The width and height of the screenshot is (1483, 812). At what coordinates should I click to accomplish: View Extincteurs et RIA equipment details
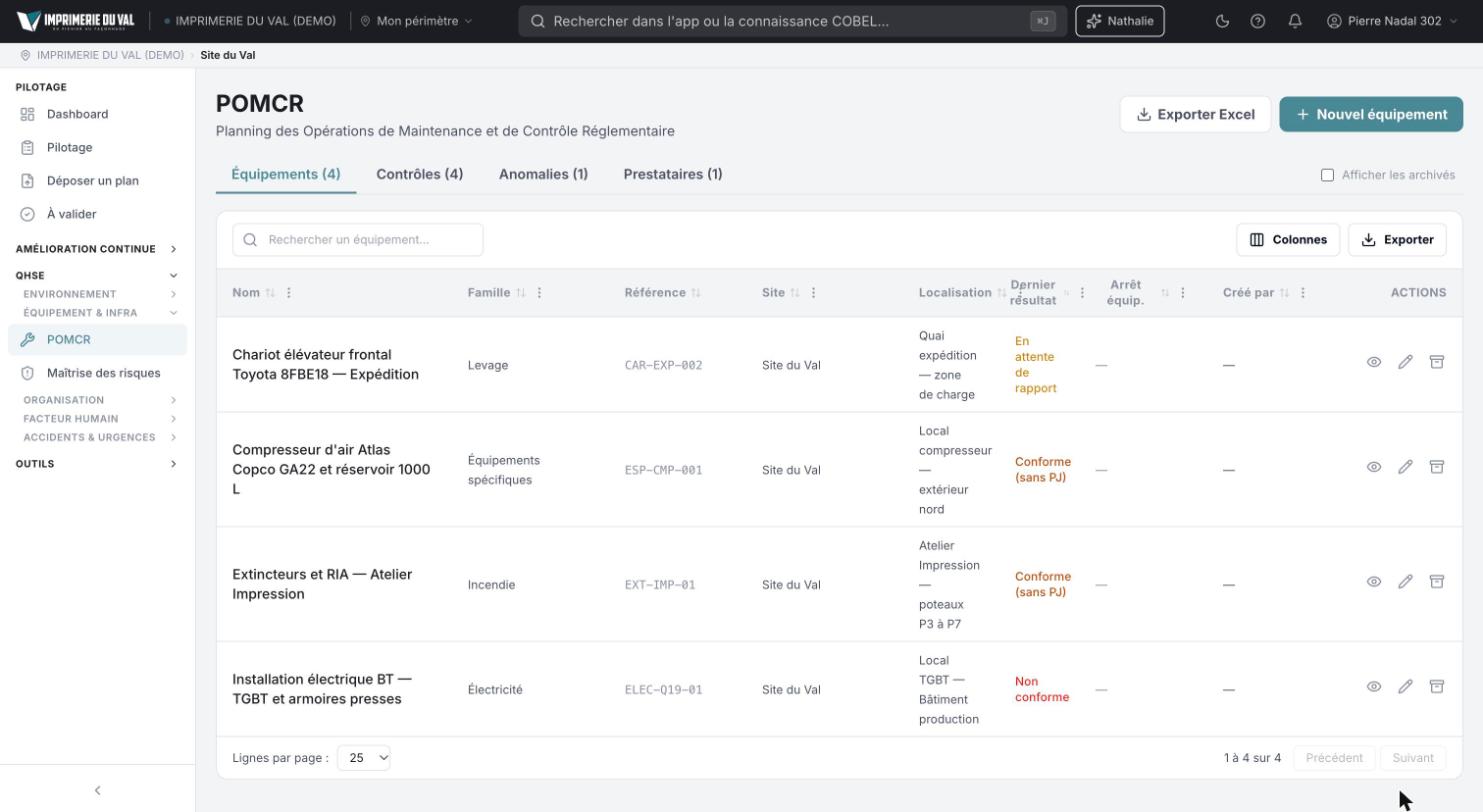[x=1374, y=582]
